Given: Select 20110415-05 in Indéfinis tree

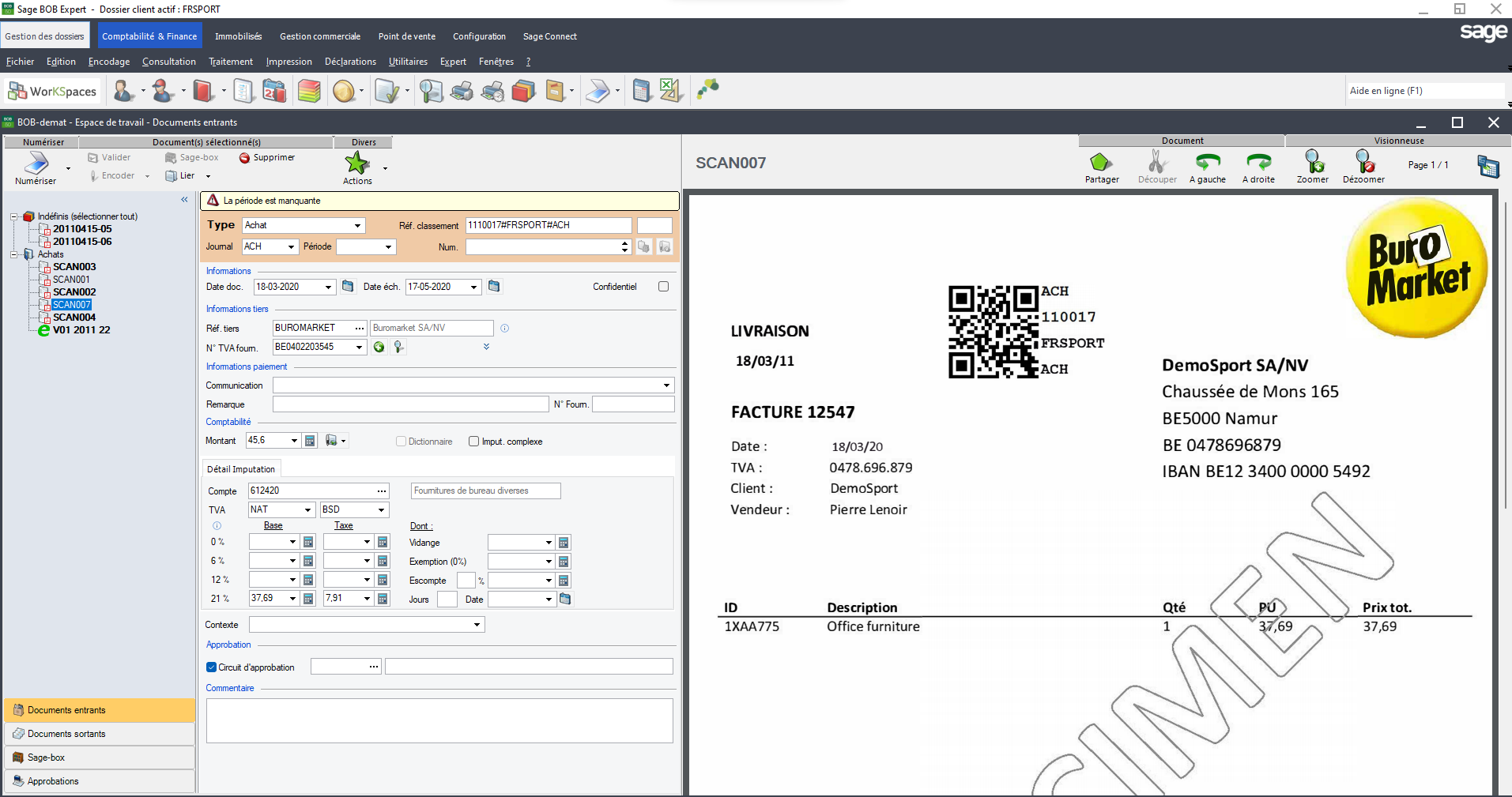Looking at the screenshot, I should click(x=82, y=229).
